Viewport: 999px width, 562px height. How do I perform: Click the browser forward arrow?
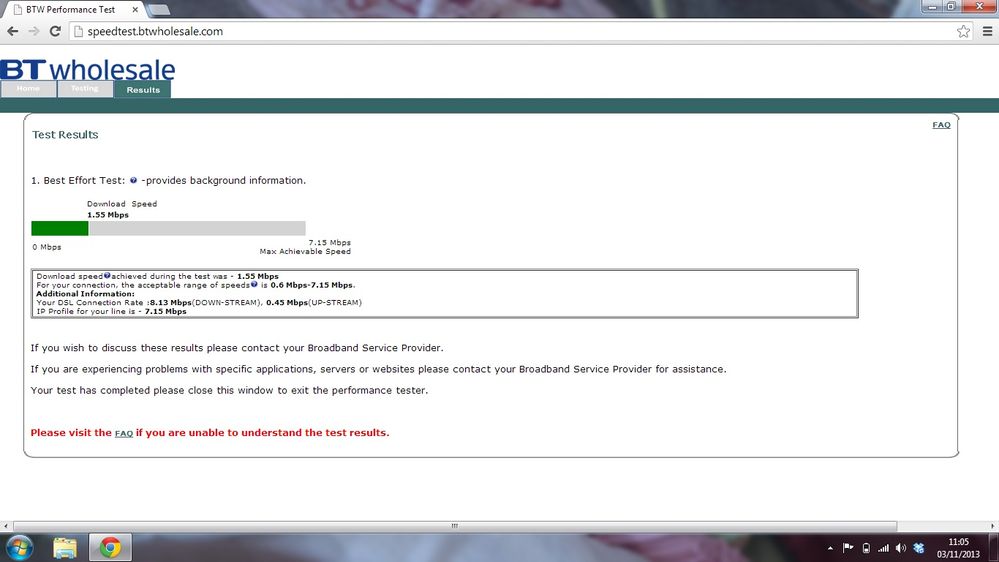[34, 31]
